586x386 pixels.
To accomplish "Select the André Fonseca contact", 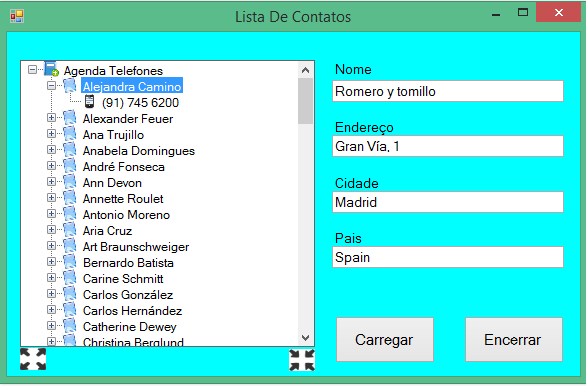I will click(x=123, y=167).
